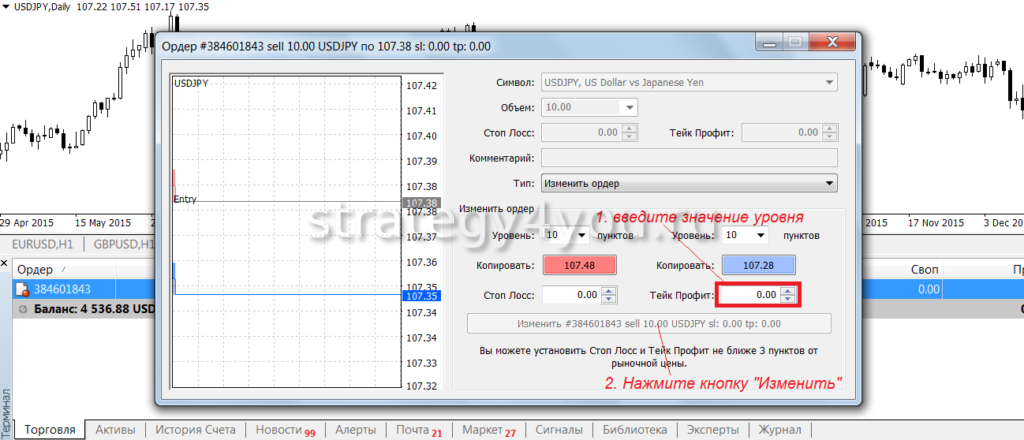
Task: Click the red 107.48 copy button
Action: (x=580, y=266)
